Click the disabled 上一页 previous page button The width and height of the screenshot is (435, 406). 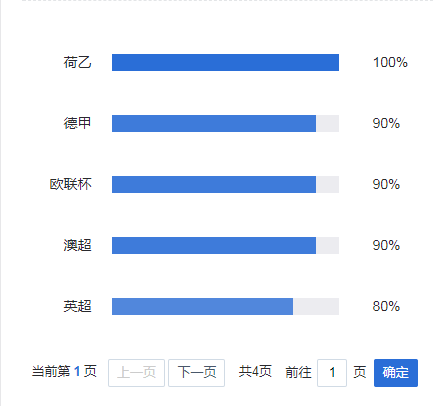click(136, 373)
